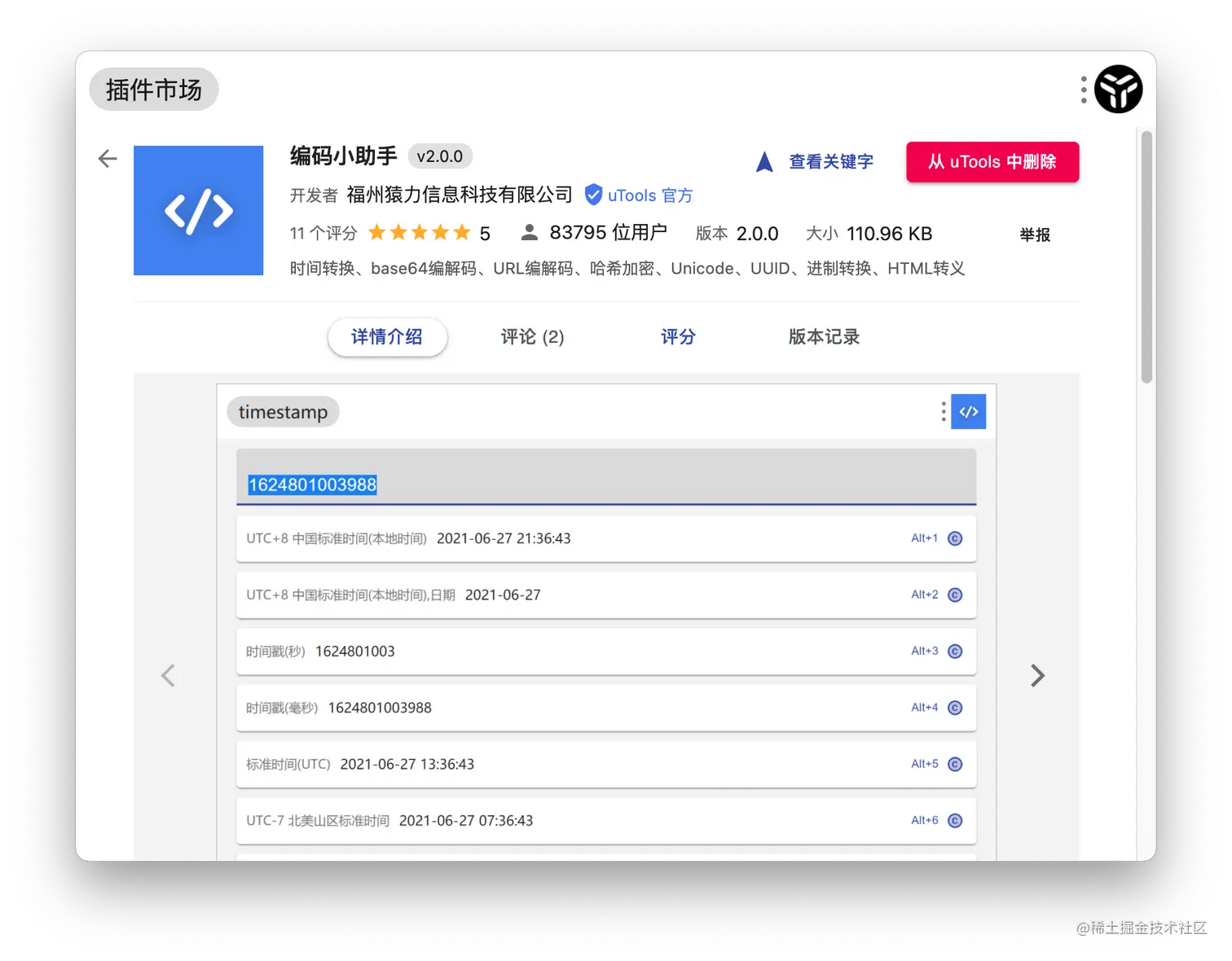Copy the 日期 2021-06-27 row
Screen dimensions: 1232x961
pos(956,595)
